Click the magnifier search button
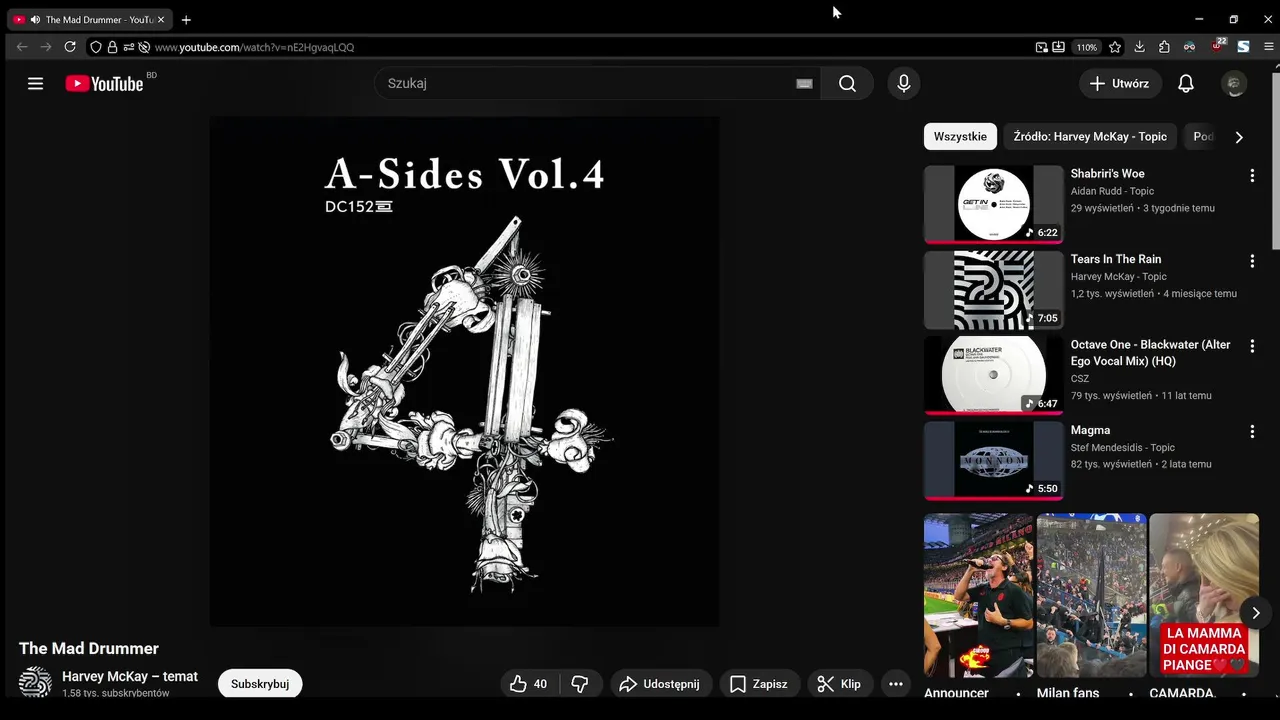This screenshot has width=1280, height=720. (847, 84)
